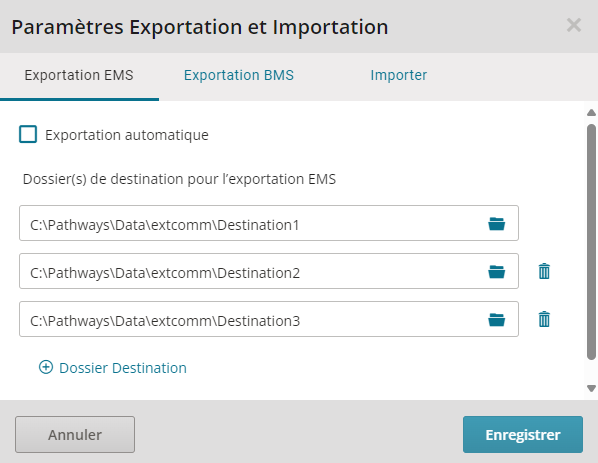Viewport: 598px width, 463px height.
Task: Close the Paramètres Exportation et Importation dialog
Action: click(x=574, y=26)
